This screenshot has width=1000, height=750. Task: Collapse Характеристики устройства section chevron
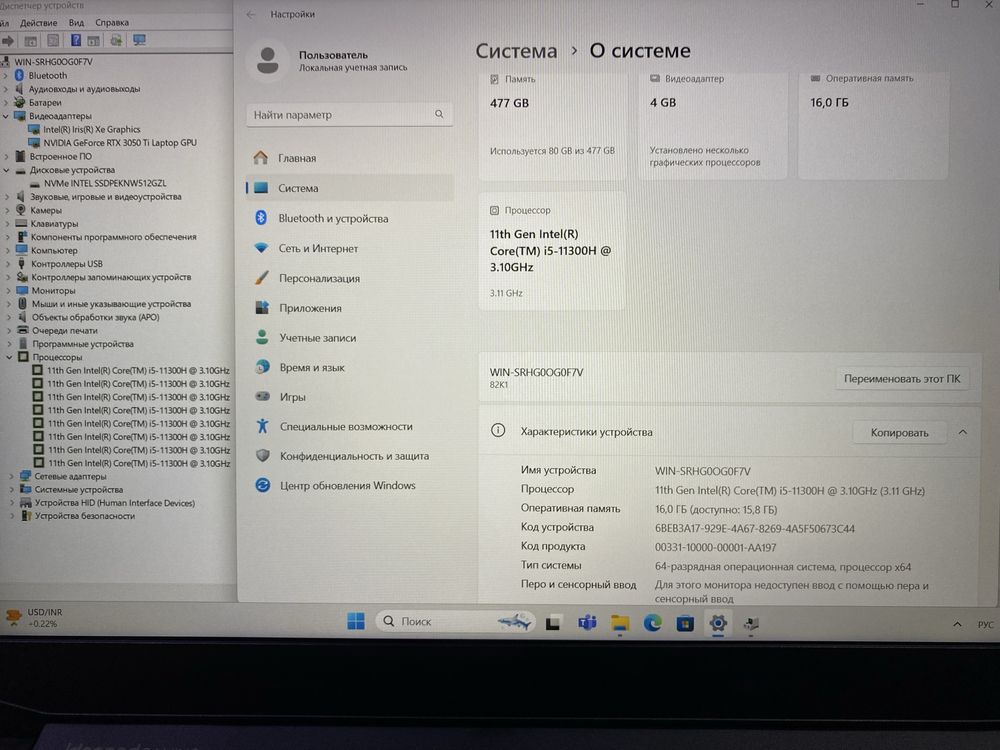[x=962, y=432]
